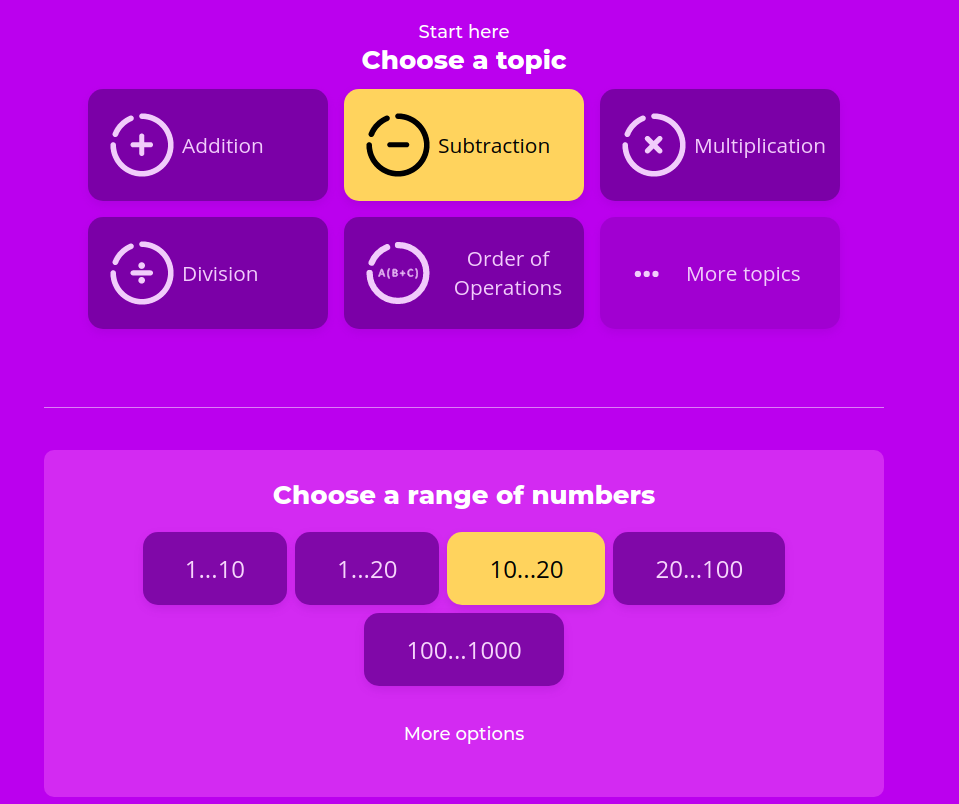959x804 pixels.
Task: Click the plus icon on the Addition card
Action: coord(141,144)
